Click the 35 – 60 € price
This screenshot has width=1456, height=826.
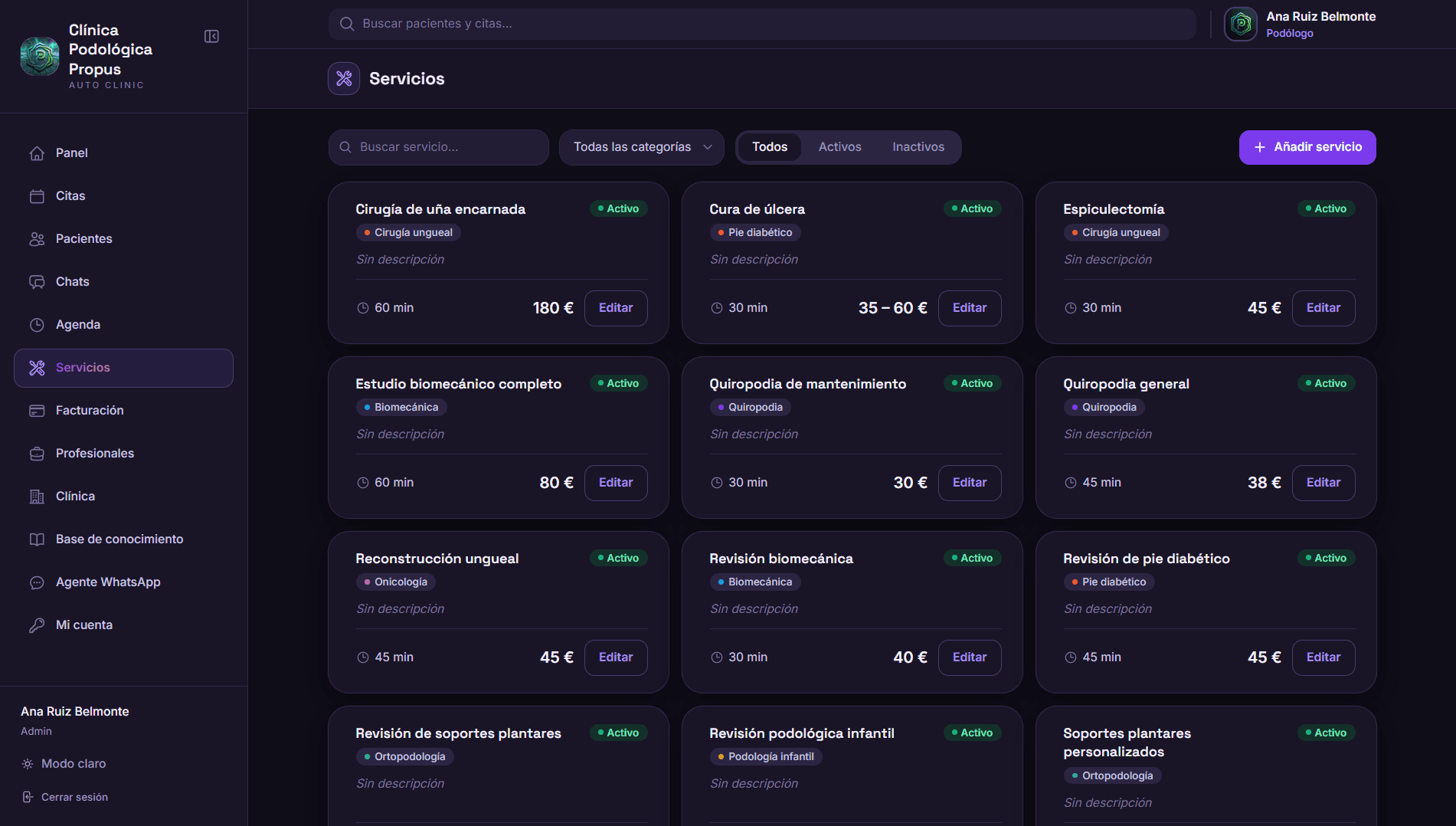[892, 308]
